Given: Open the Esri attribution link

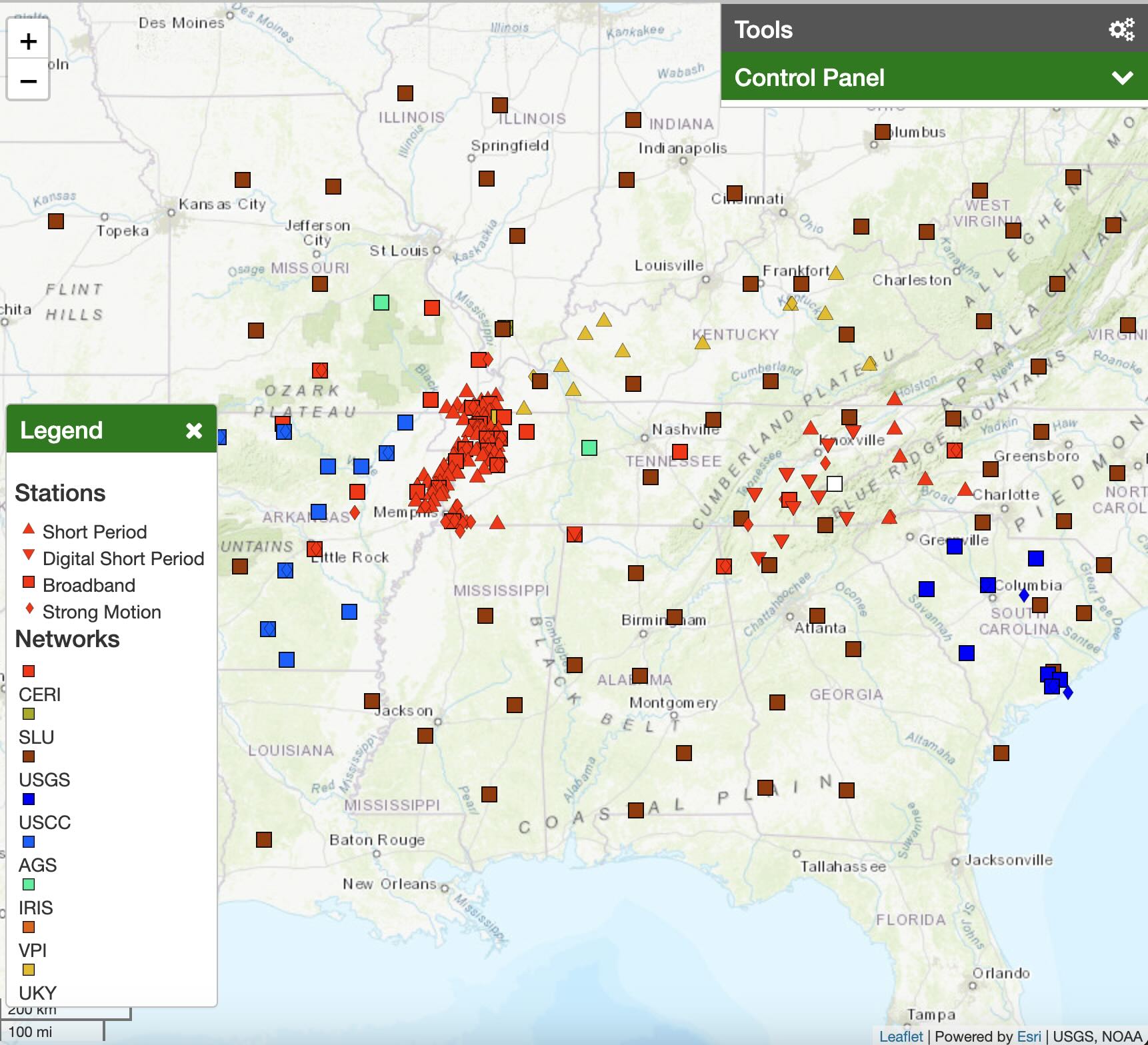Looking at the screenshot, I should click(x=1031, y=1036).
